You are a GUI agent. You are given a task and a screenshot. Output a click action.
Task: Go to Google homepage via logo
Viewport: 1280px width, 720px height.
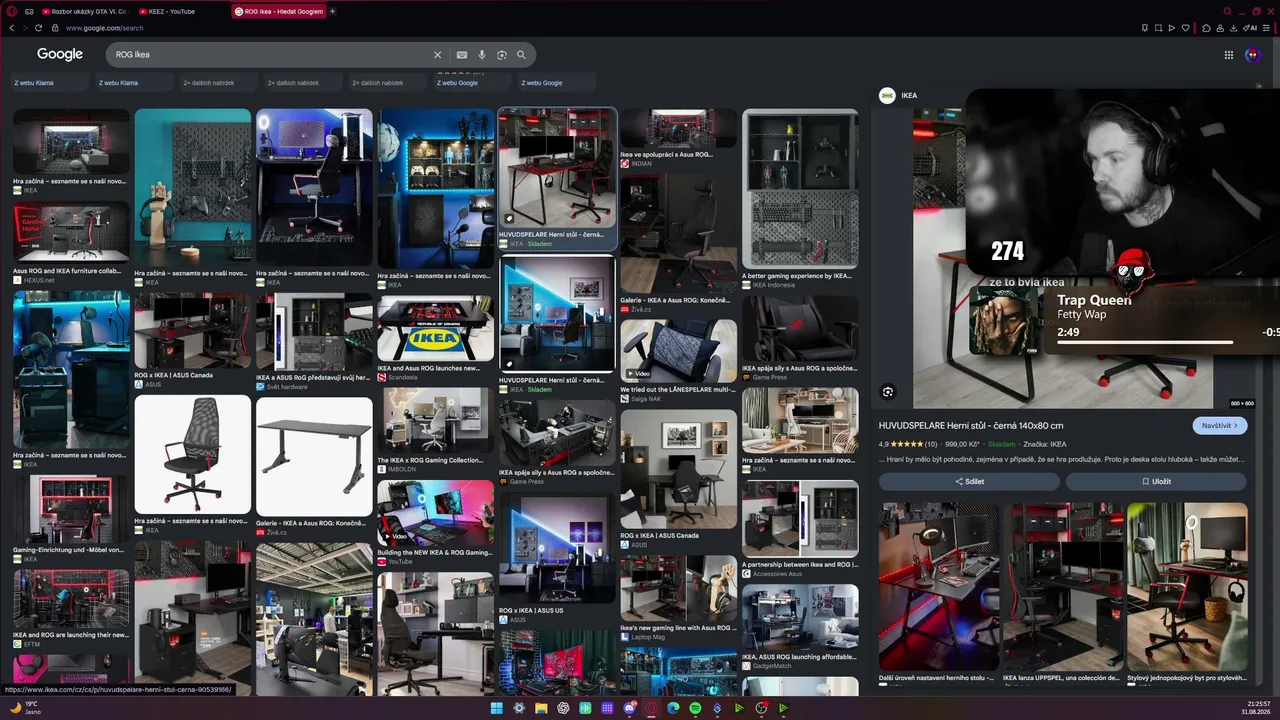(60, 54)
